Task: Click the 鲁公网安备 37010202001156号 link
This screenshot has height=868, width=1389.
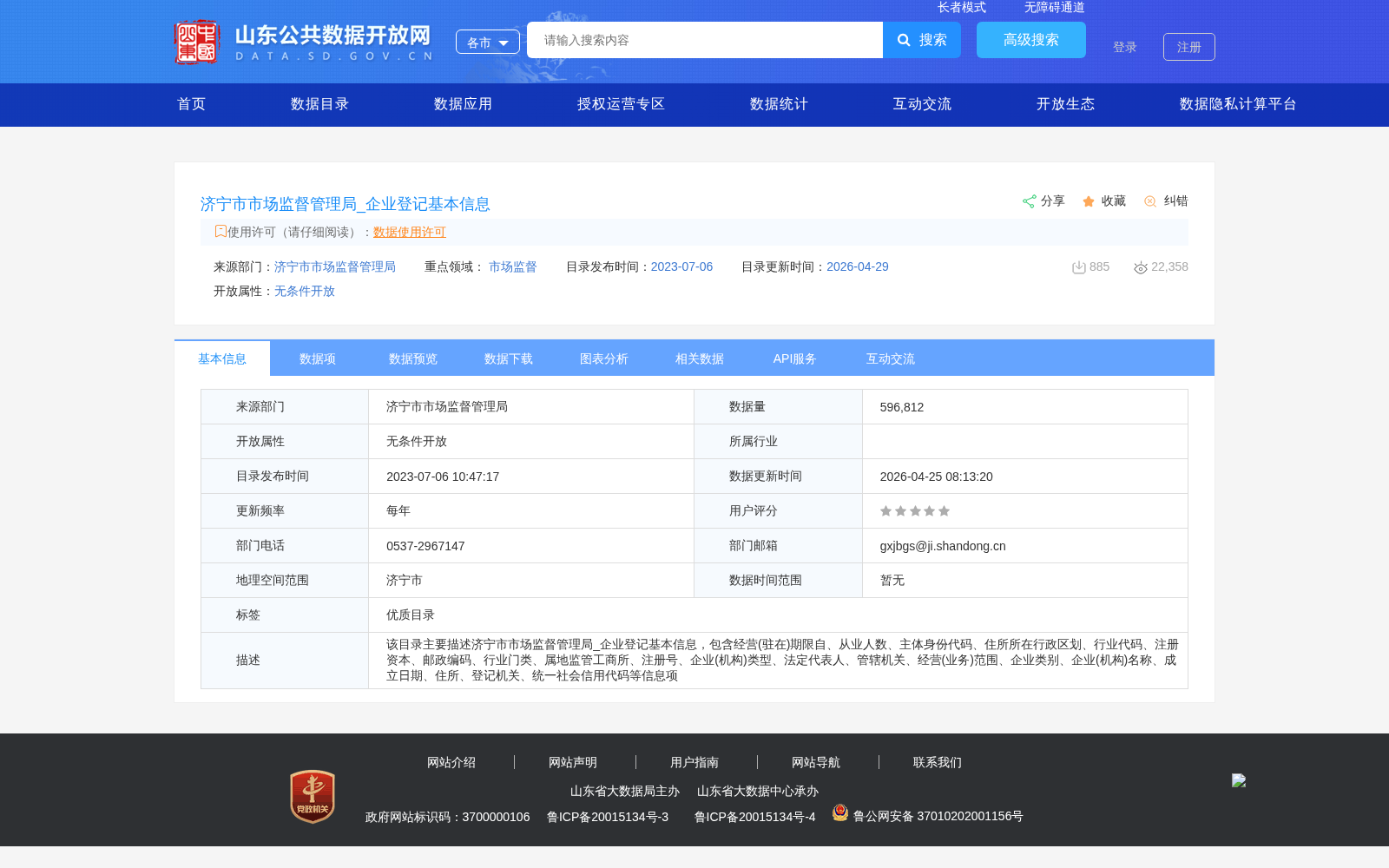Action: 938,816
